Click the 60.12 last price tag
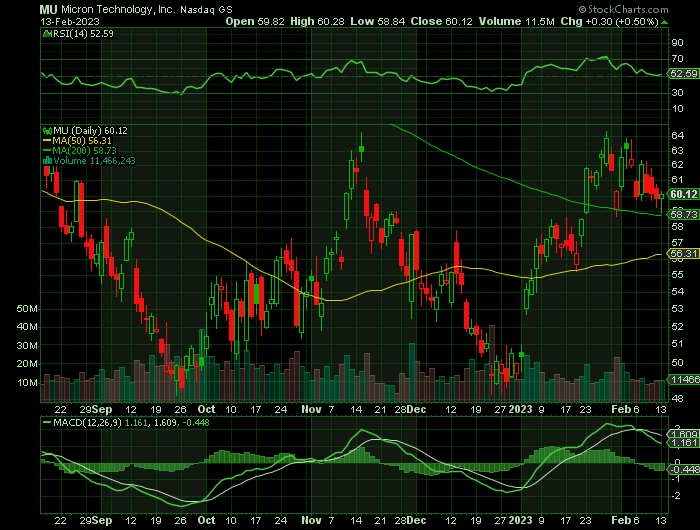 click(682, 194)
